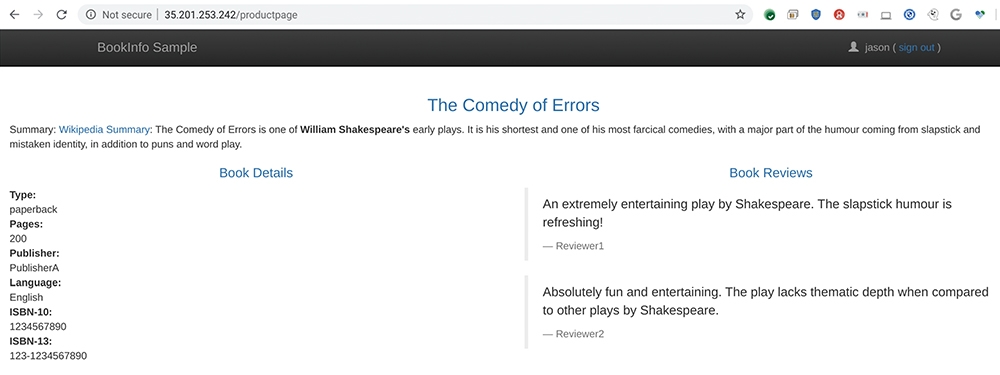1000x375 pixels.
Task: Open the grey G extension icon
Action: point(955,15)
